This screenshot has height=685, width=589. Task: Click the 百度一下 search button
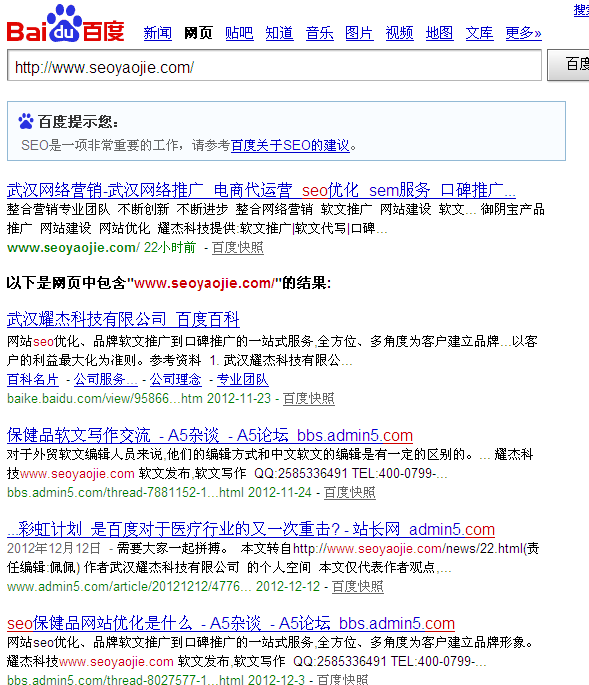point(568,65)
